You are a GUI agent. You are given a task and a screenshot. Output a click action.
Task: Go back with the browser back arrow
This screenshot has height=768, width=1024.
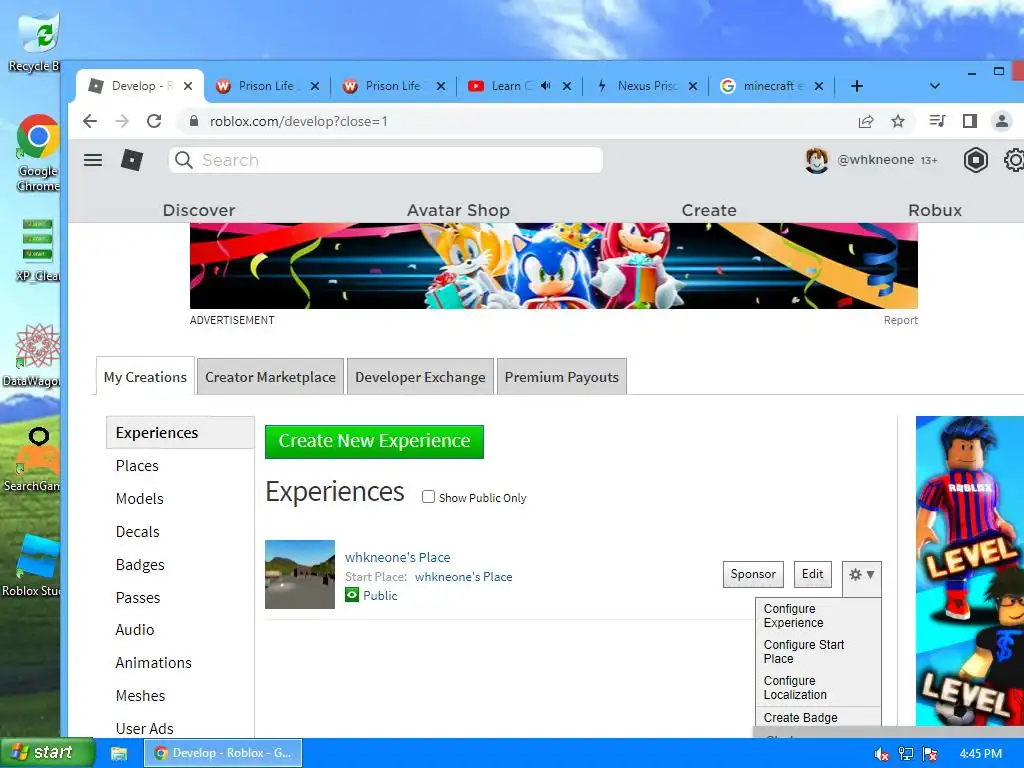[x=90, y=121]
